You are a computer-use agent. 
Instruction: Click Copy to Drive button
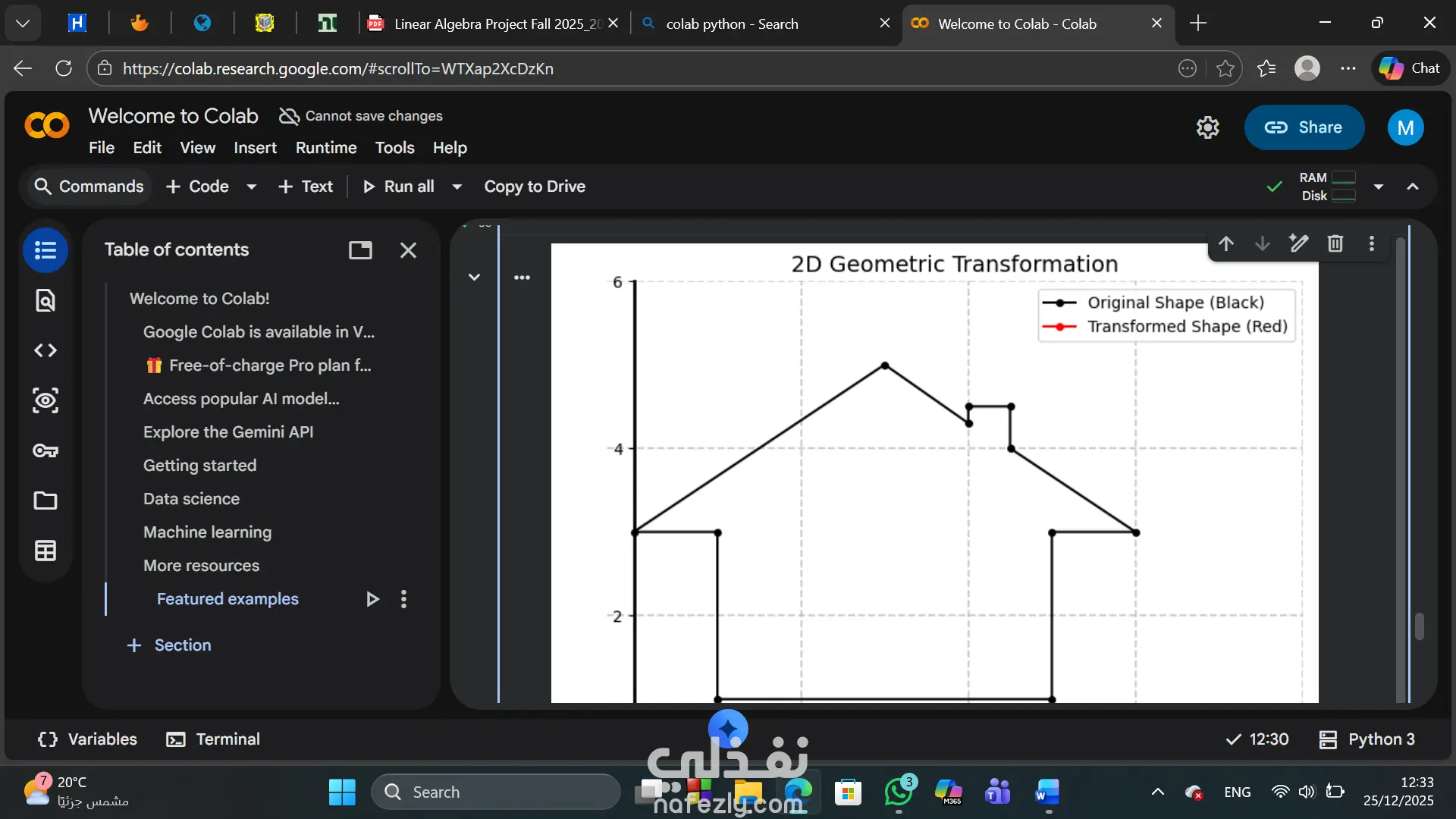[x=535, y=187]
